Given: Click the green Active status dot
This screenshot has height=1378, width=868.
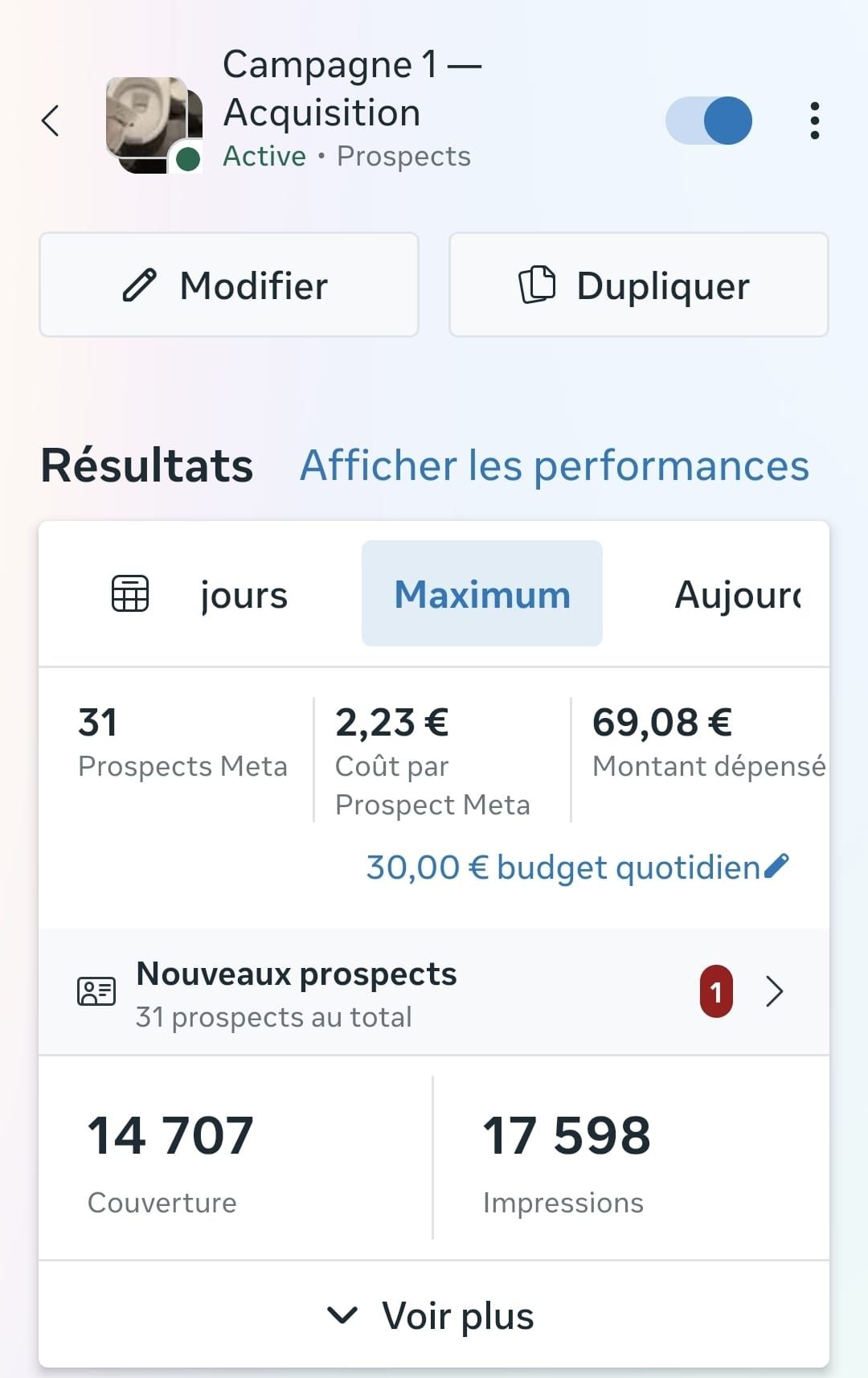Looking at the screenshot, I should (x=187, y=159).
